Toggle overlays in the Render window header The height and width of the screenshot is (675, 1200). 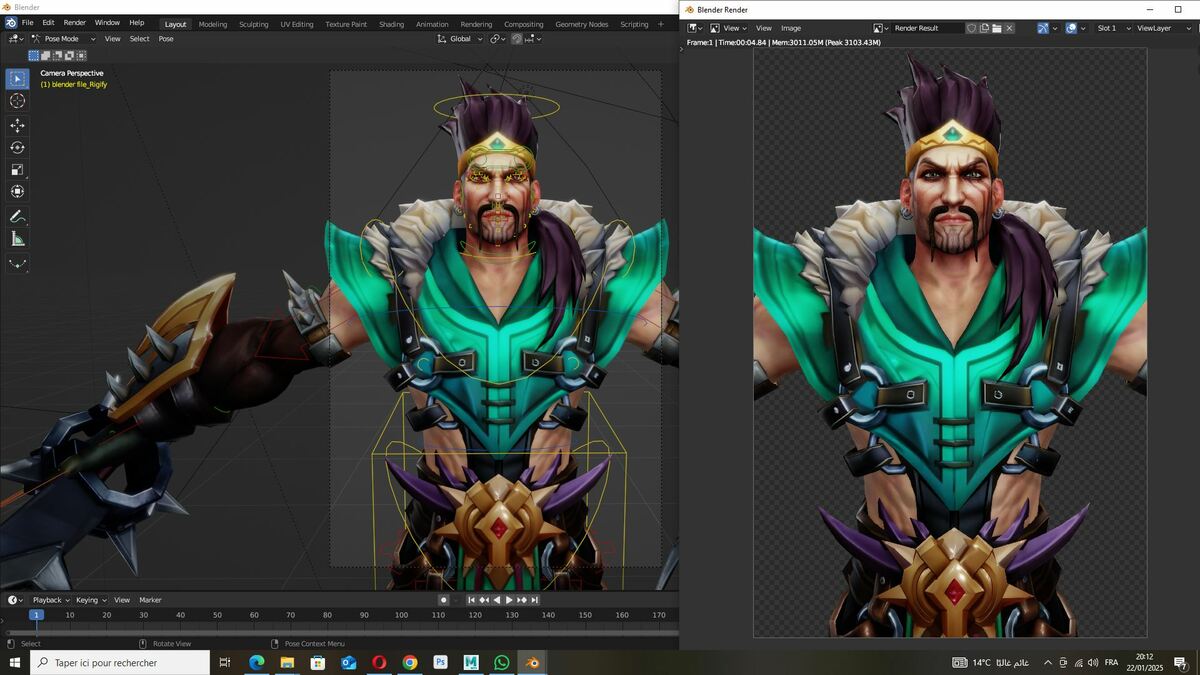[x=1071, y=28]
